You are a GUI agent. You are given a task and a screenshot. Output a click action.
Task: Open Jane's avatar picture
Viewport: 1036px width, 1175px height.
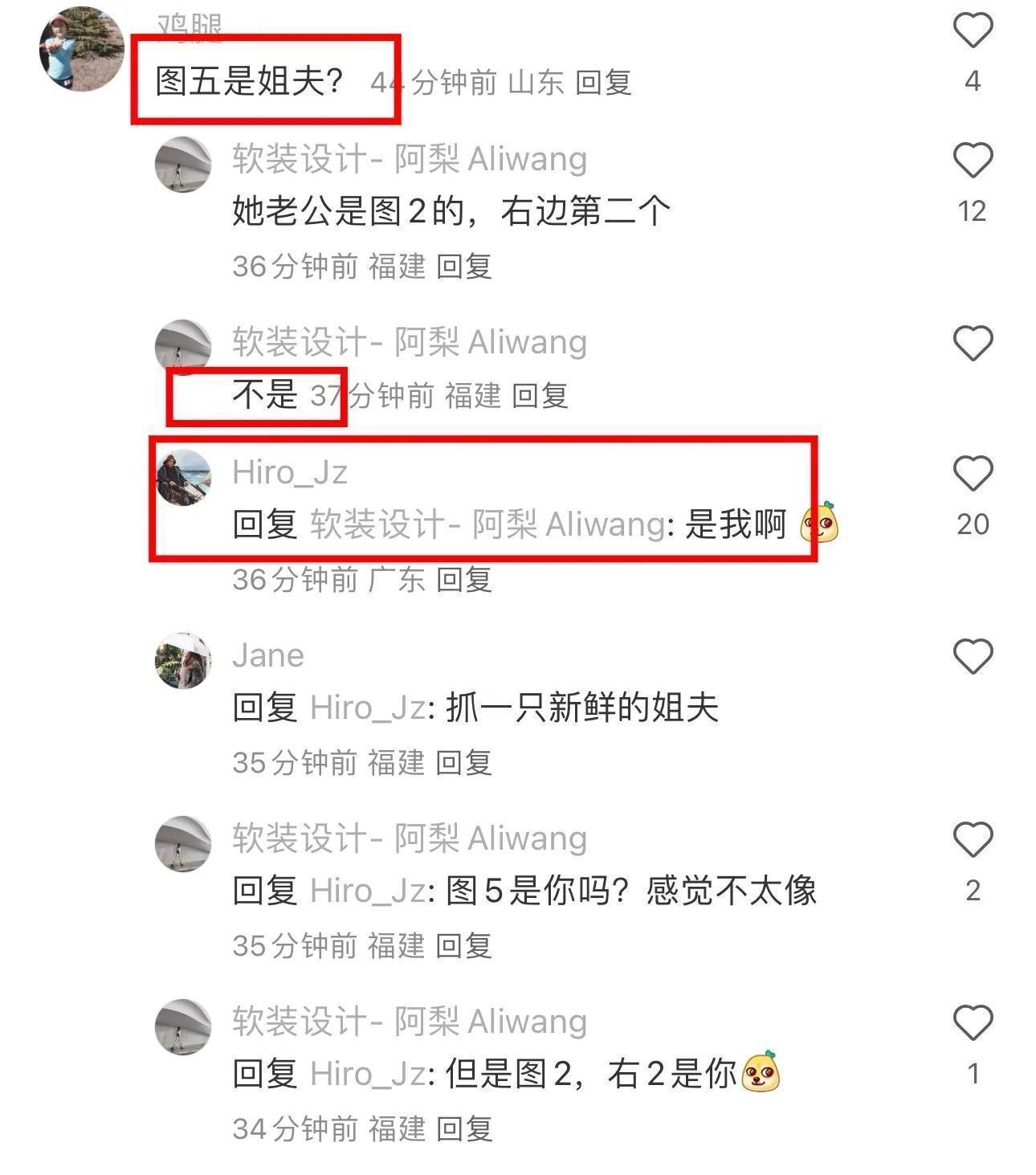183,661
